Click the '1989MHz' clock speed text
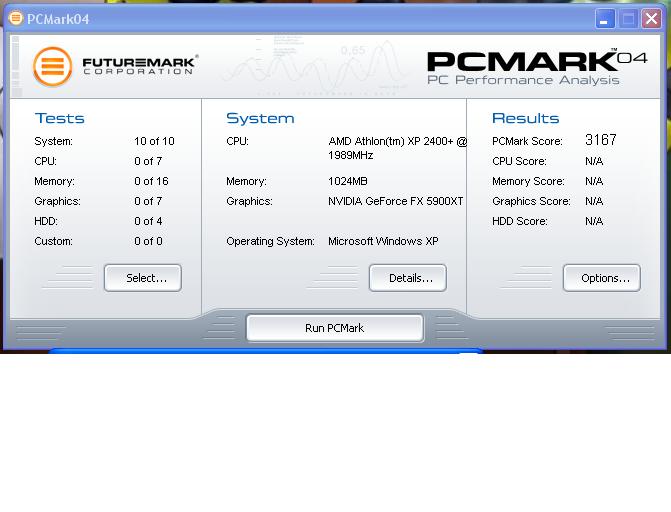Screen dimensions: 671x512 tap(350, 155)
